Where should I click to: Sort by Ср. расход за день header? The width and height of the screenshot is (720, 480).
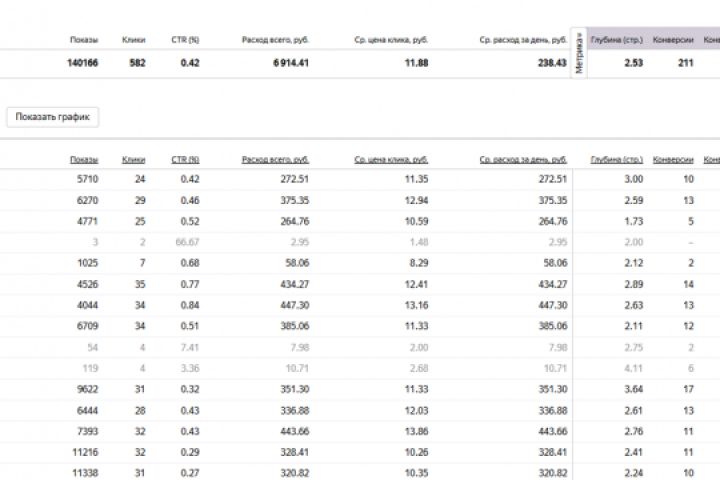(x=523, y=159)
